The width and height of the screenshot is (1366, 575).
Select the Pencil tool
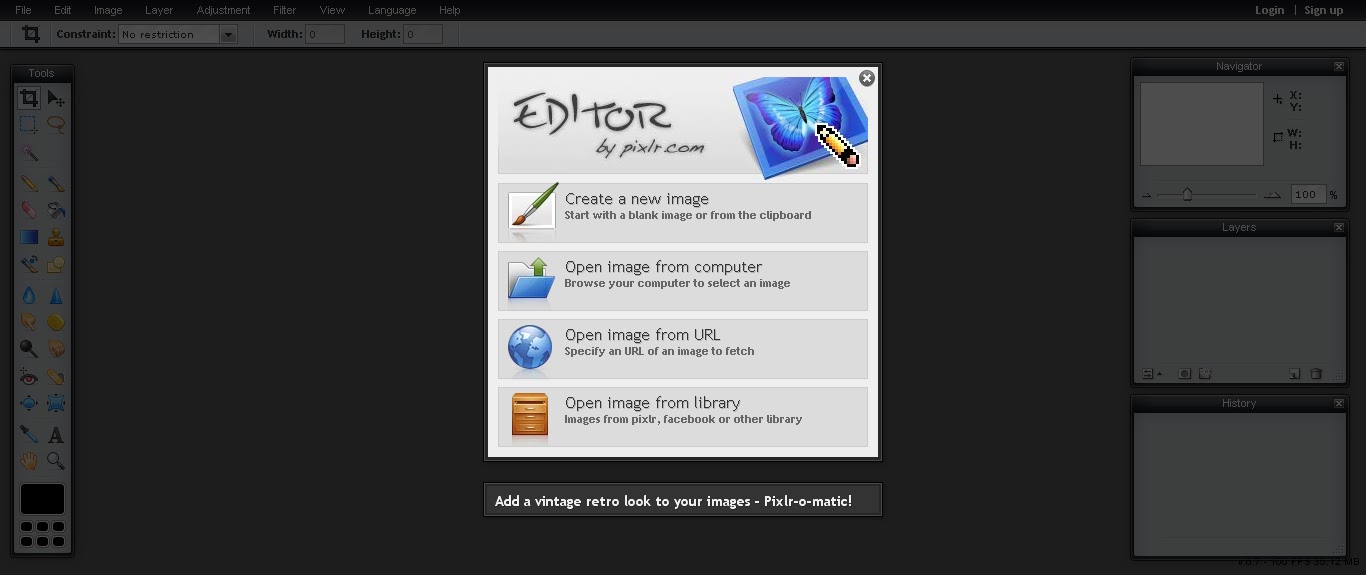click(x=29, y=184)
